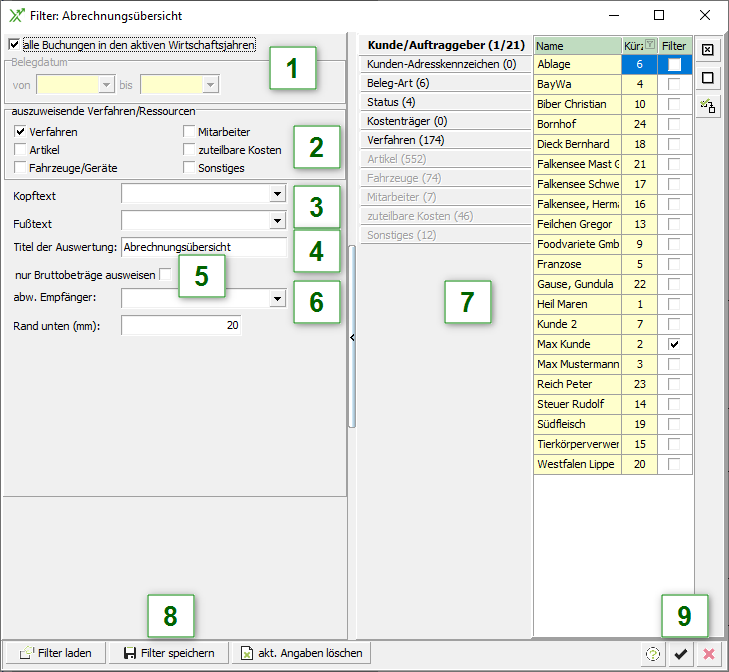Click the deselect-all empty box icon
729x672 pixels.
(x=707, y=77)
